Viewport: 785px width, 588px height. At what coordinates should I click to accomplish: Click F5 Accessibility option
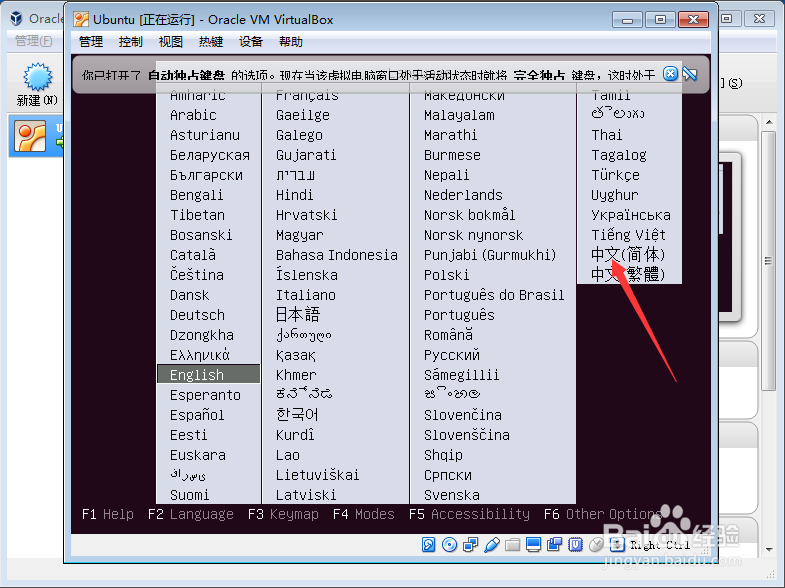[469, 514]
